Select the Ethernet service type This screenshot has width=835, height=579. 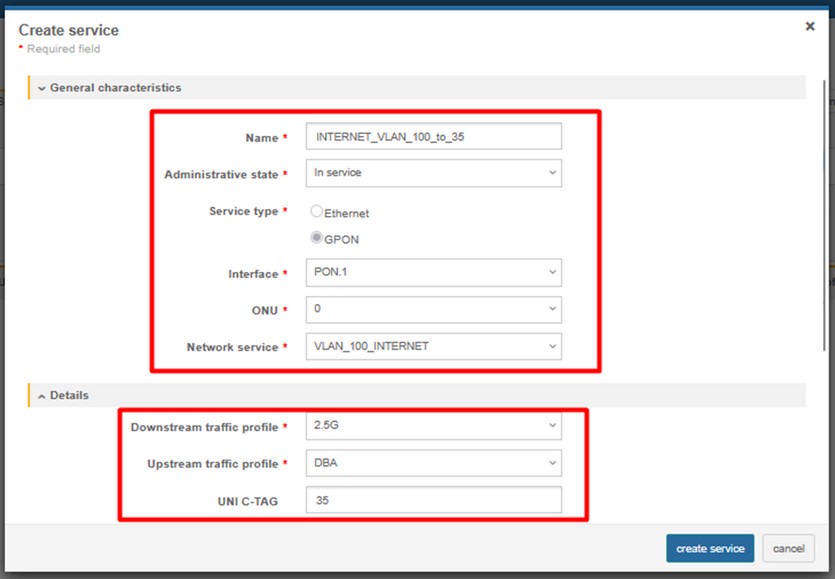tap(317, 212)
